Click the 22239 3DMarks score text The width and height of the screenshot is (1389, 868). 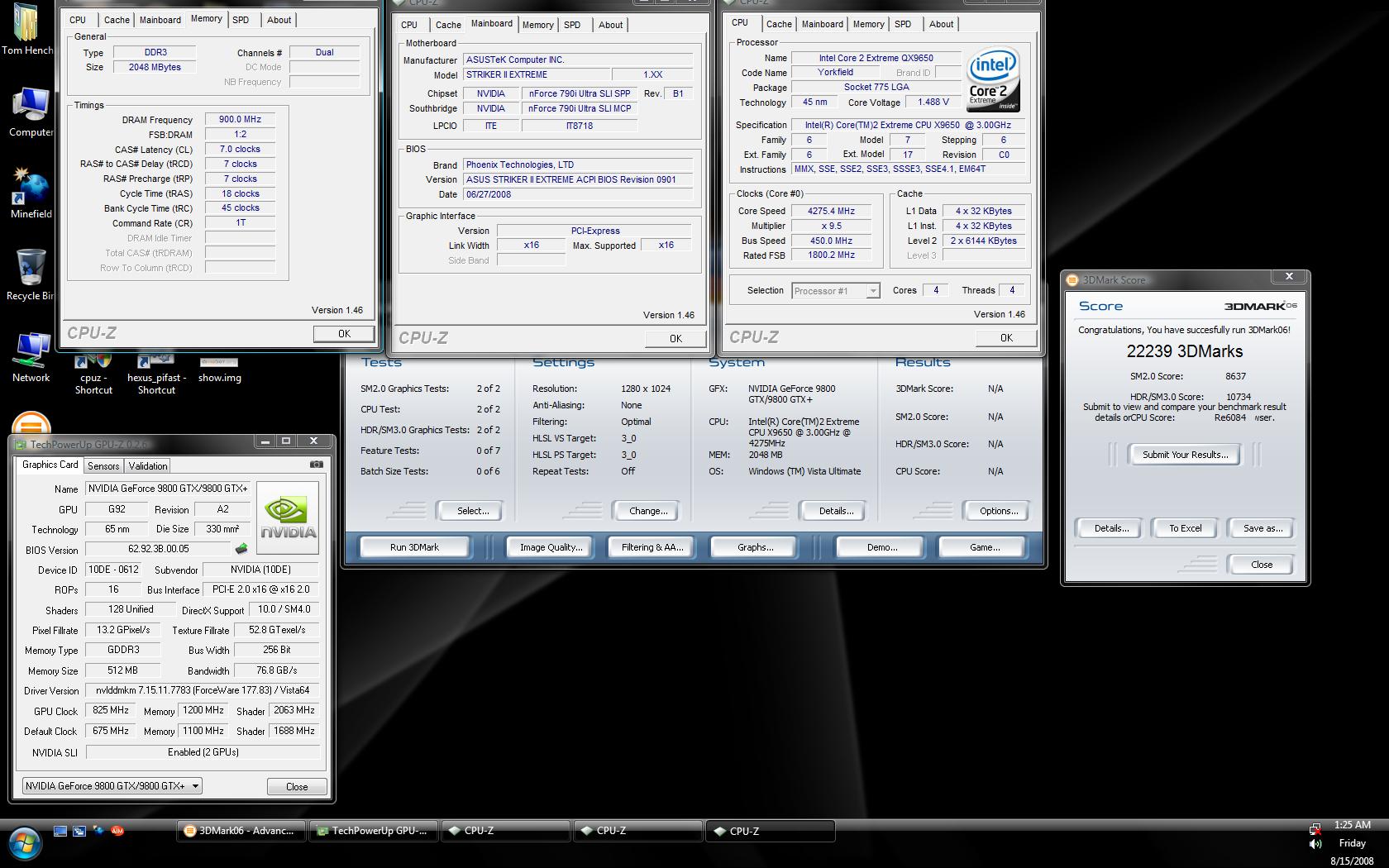[x=1184, y=351]
